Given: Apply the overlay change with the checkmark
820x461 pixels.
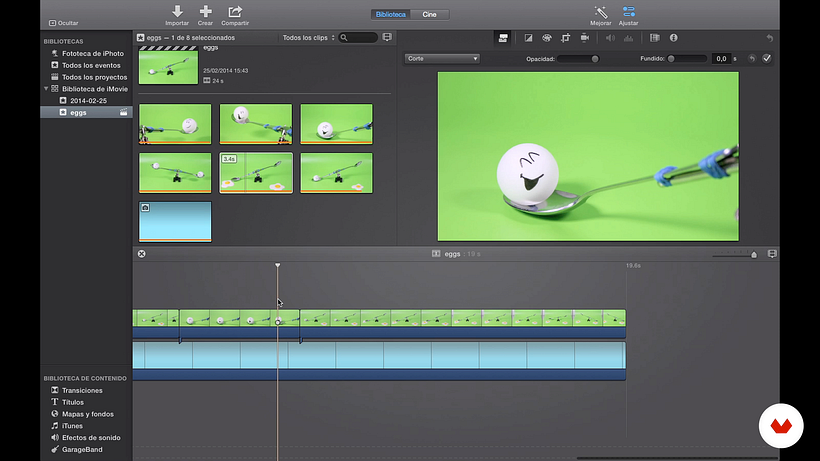Looking at the screenshot, I should point(767,59).
